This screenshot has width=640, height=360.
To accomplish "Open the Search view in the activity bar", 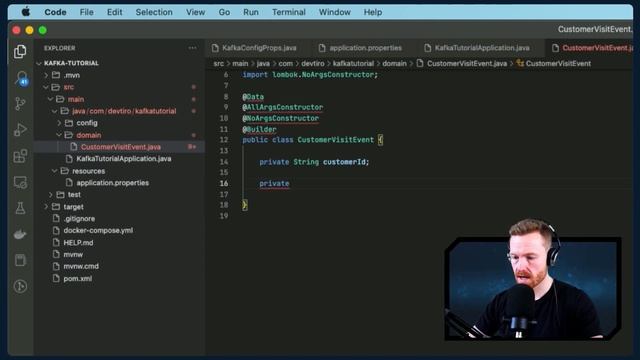I will pos(21,78).
